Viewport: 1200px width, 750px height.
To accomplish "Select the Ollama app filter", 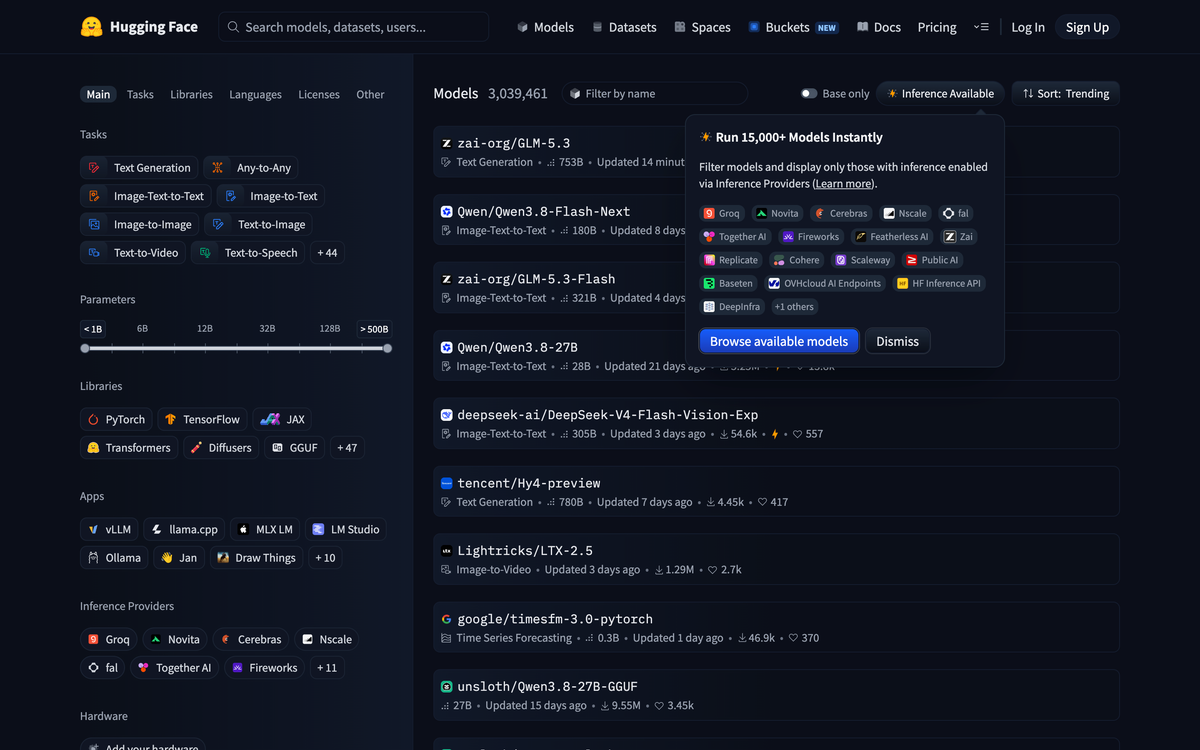I will (x=114, y=558).
